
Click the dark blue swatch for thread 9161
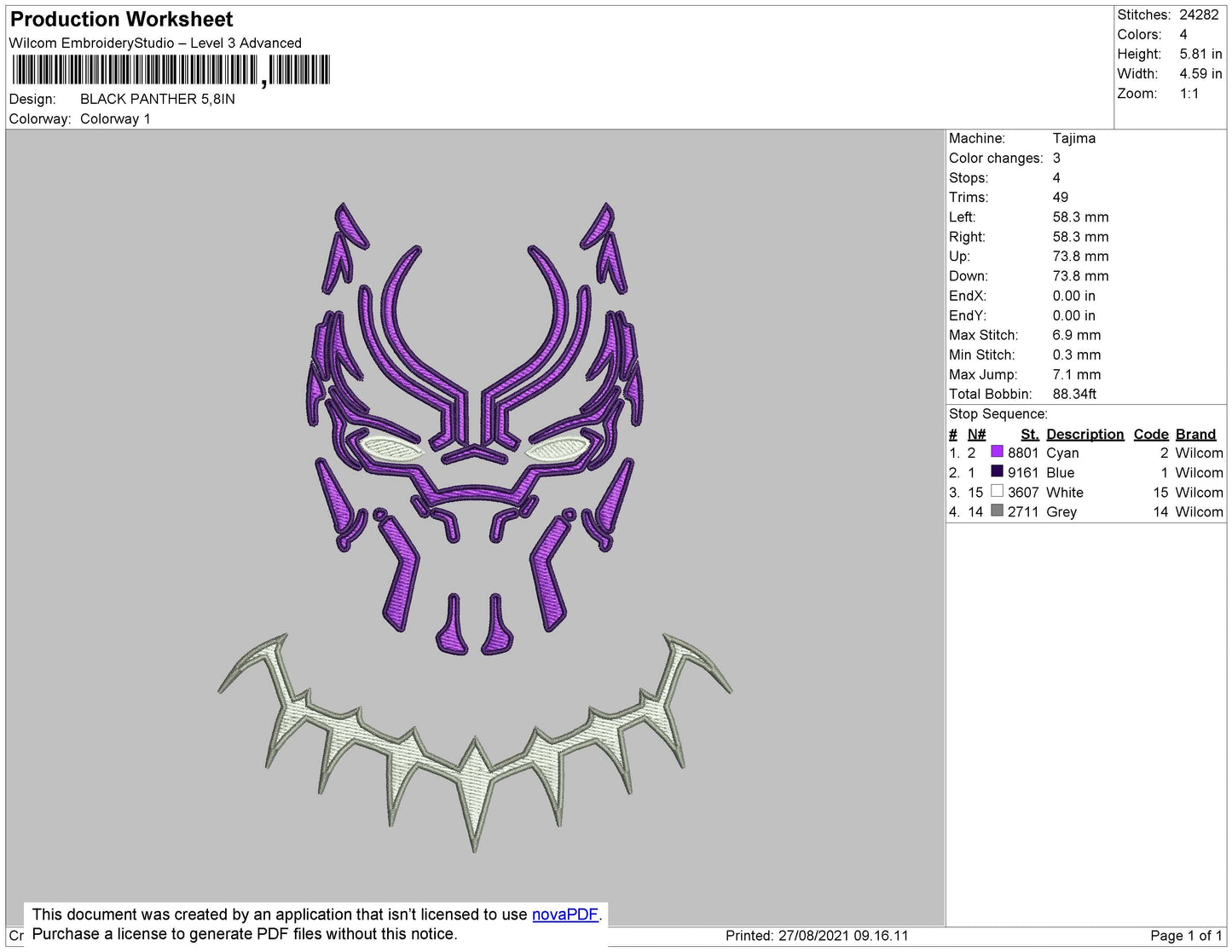[997, 471]
